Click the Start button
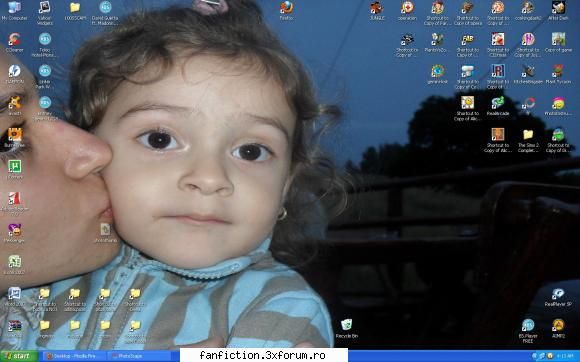This screenshot has width=580, height=362. point(19,356)
